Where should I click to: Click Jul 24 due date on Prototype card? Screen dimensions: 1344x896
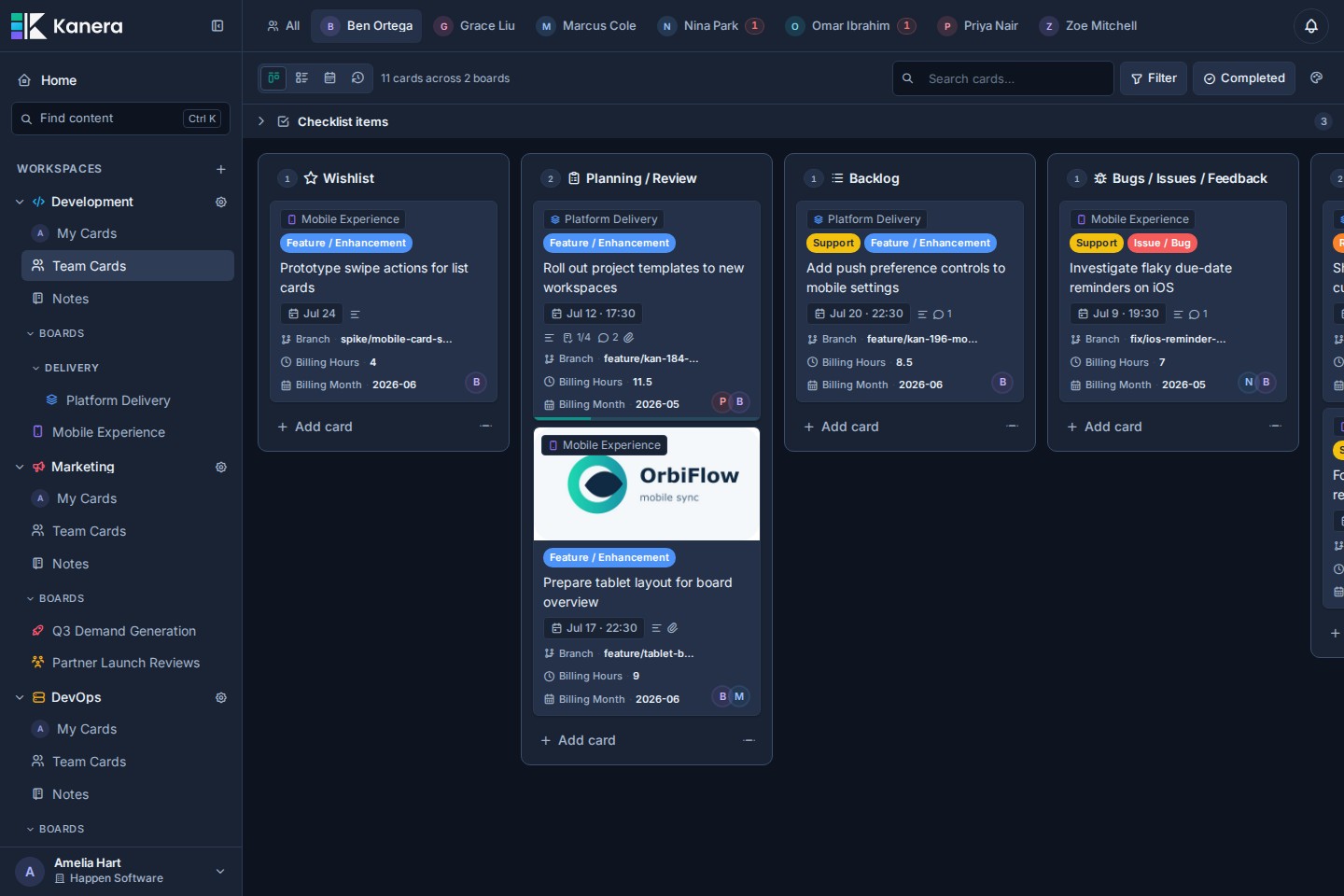(312, 314)
